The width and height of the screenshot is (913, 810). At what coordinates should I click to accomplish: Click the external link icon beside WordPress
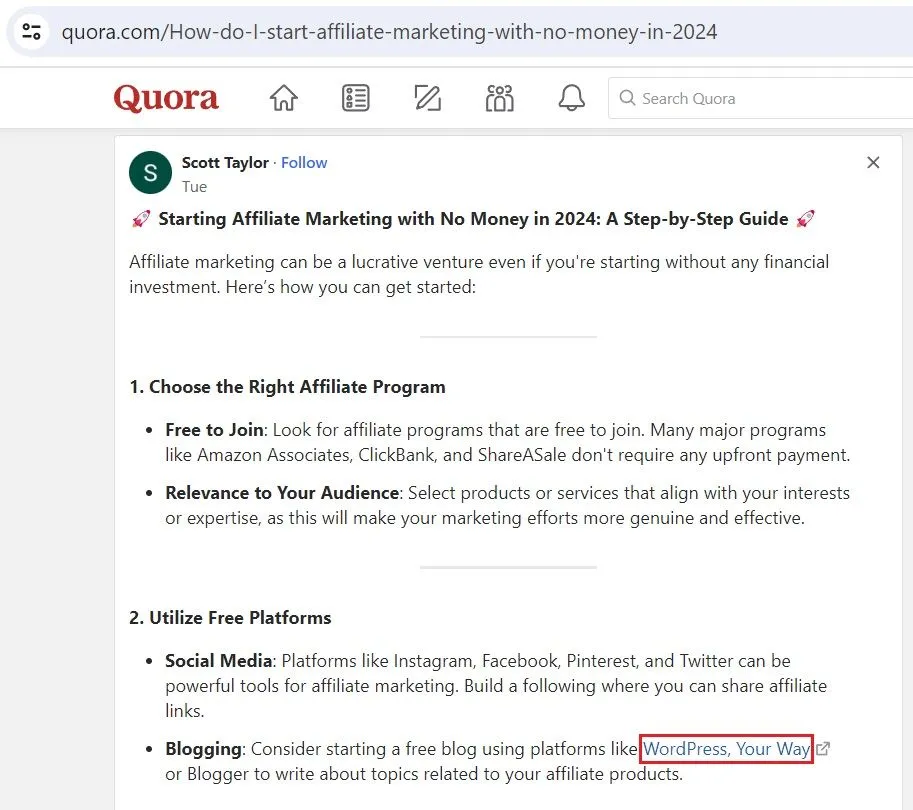pos(823,748)
